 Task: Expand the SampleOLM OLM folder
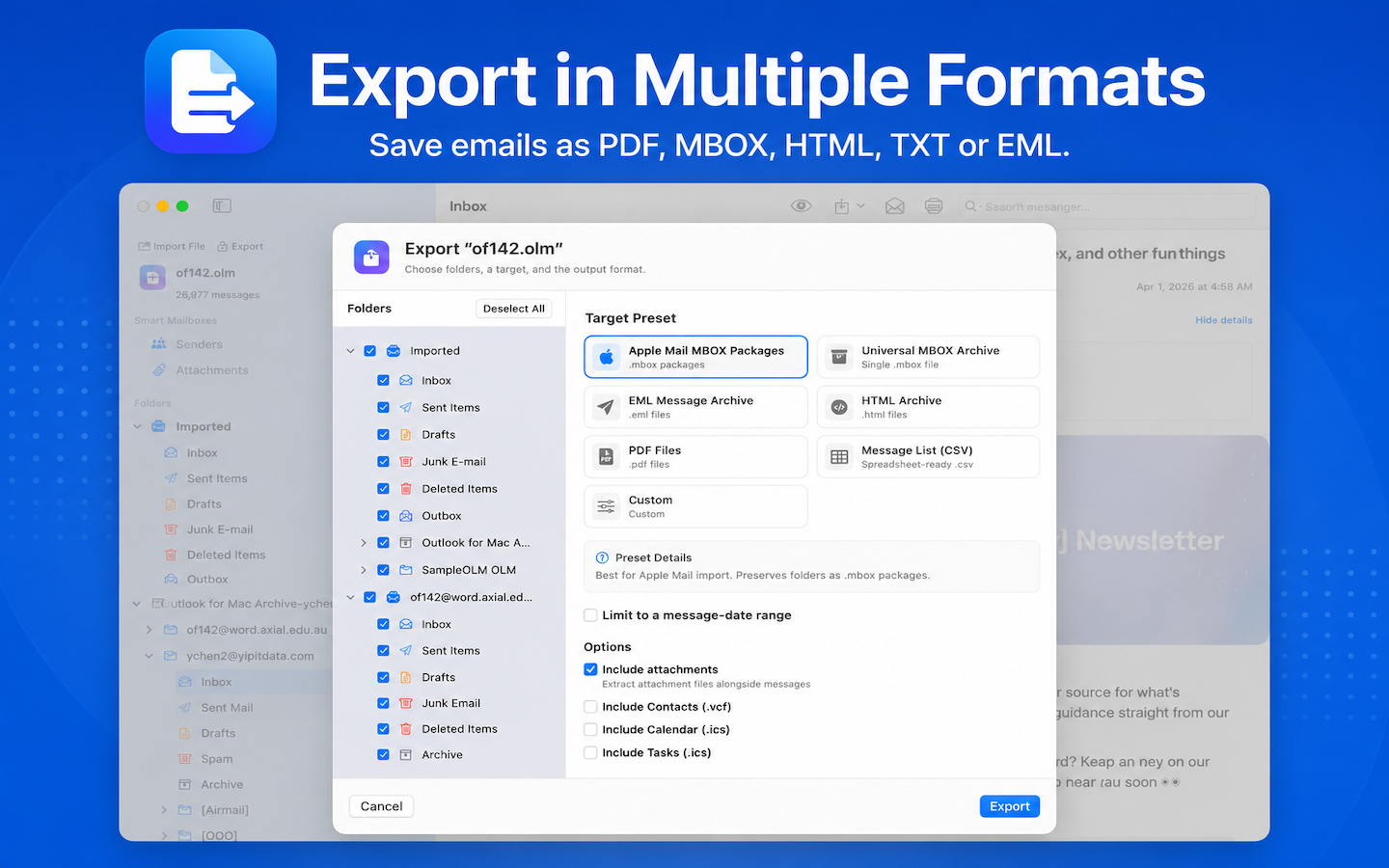point(364,570)
